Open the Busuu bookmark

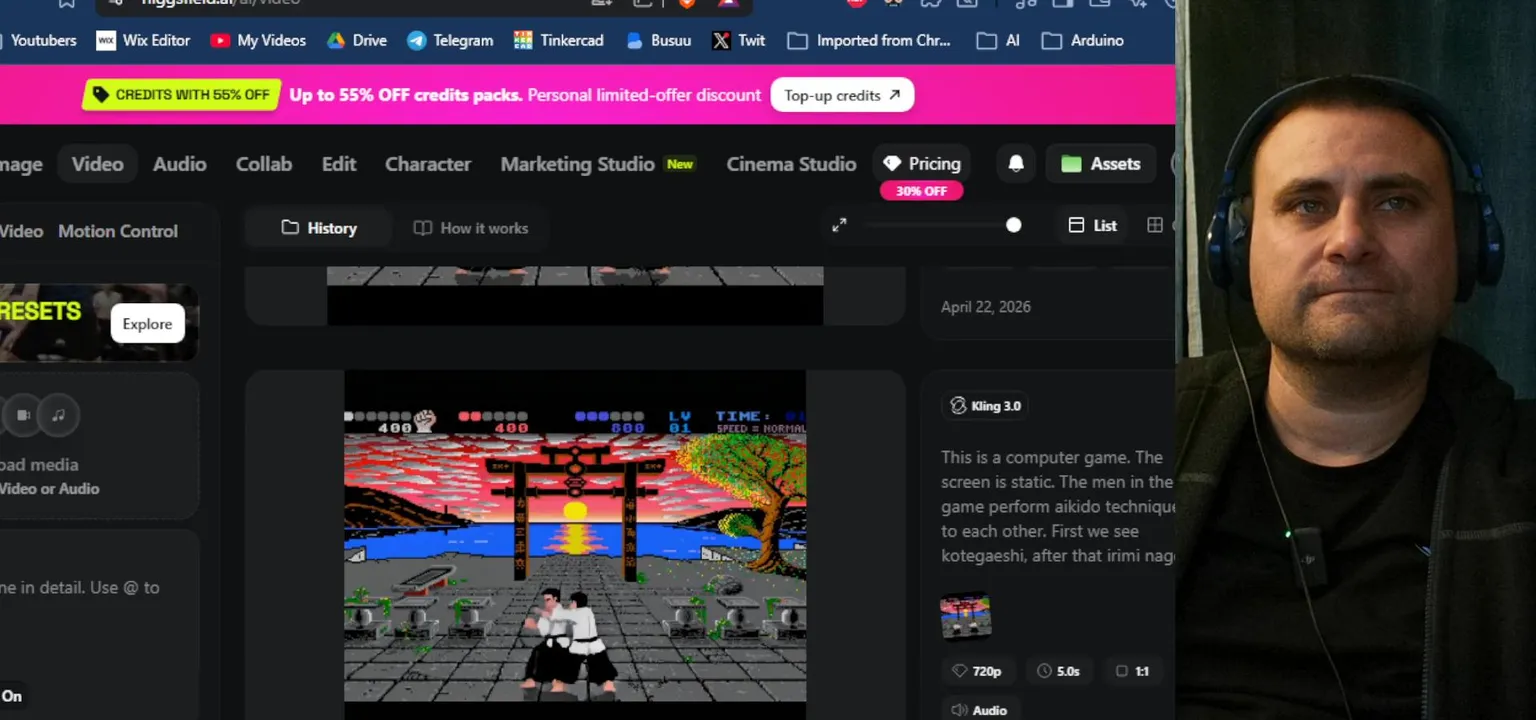pyautogui.click(x=658, y=40)
